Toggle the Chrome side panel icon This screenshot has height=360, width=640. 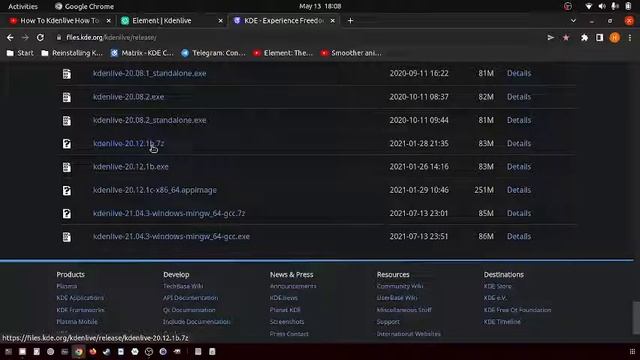[599, 38]
